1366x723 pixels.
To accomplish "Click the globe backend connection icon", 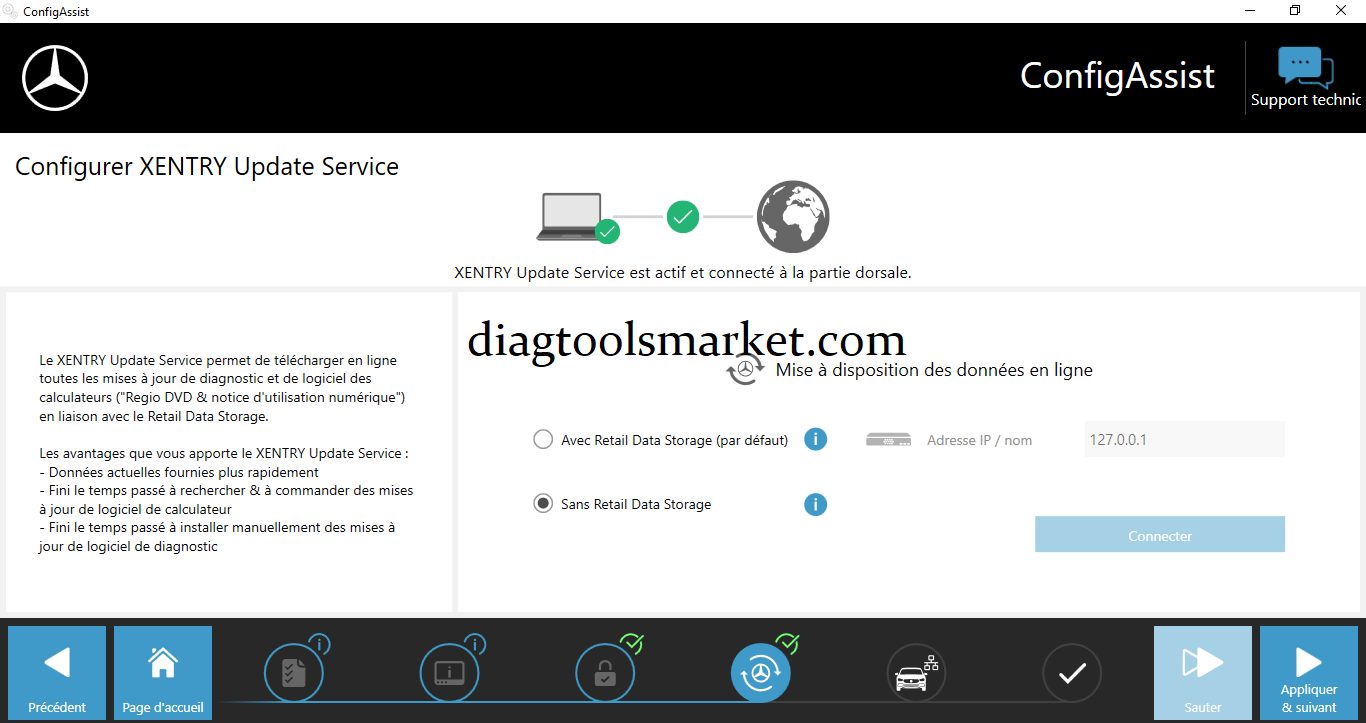I will click(x=793, y=216).
